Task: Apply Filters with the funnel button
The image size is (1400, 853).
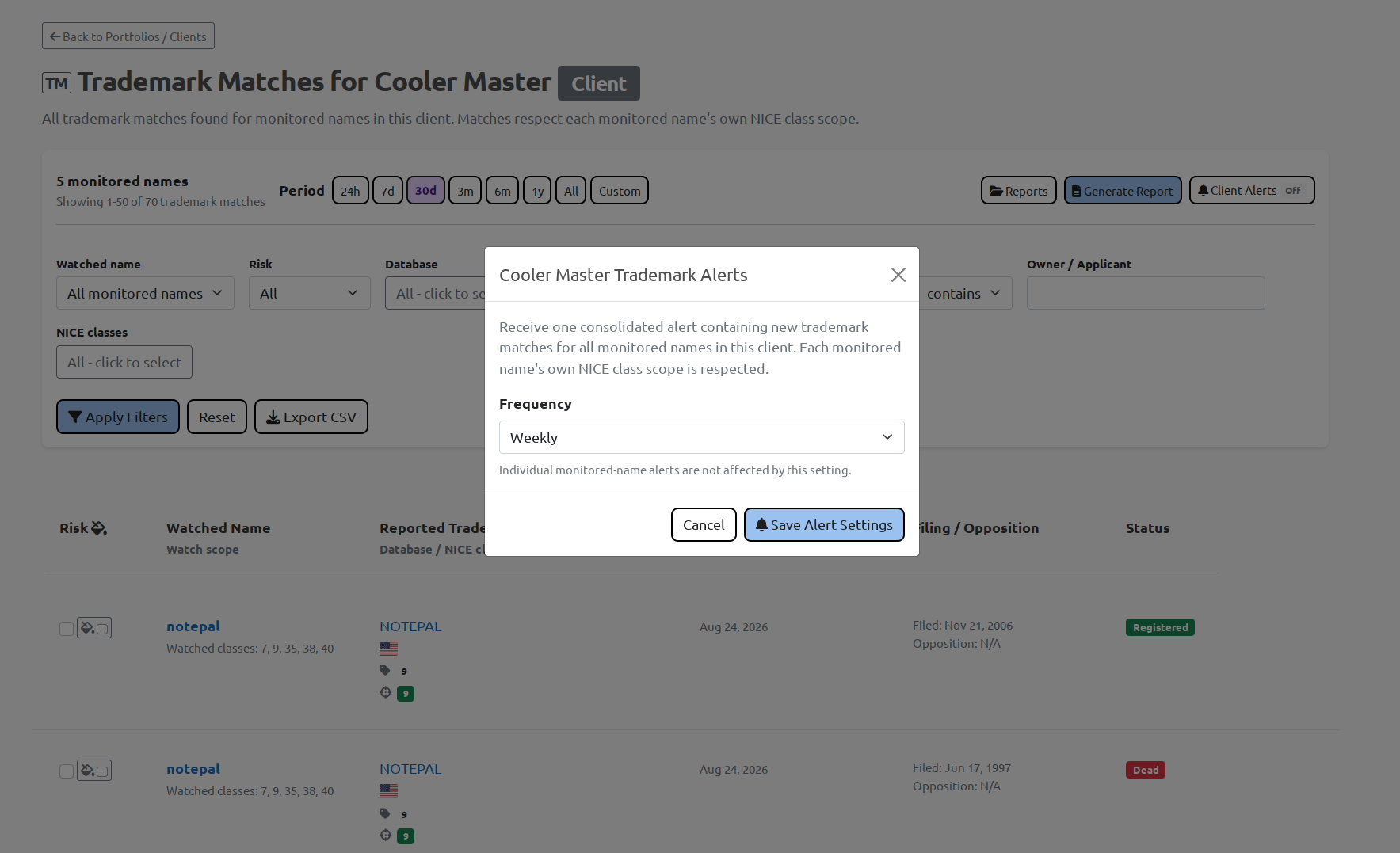Action: [118, 417]
